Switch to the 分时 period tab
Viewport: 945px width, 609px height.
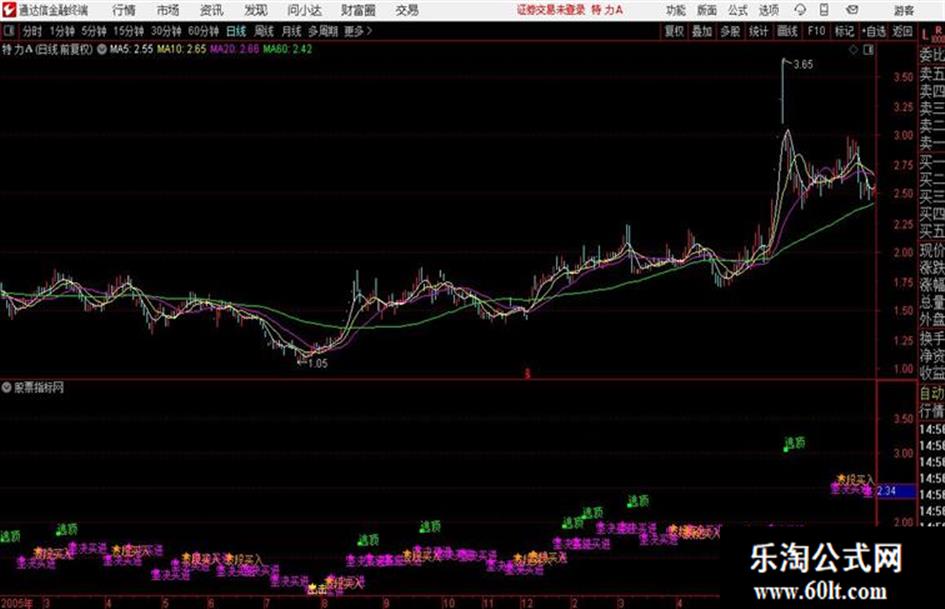tap(33, 31)
